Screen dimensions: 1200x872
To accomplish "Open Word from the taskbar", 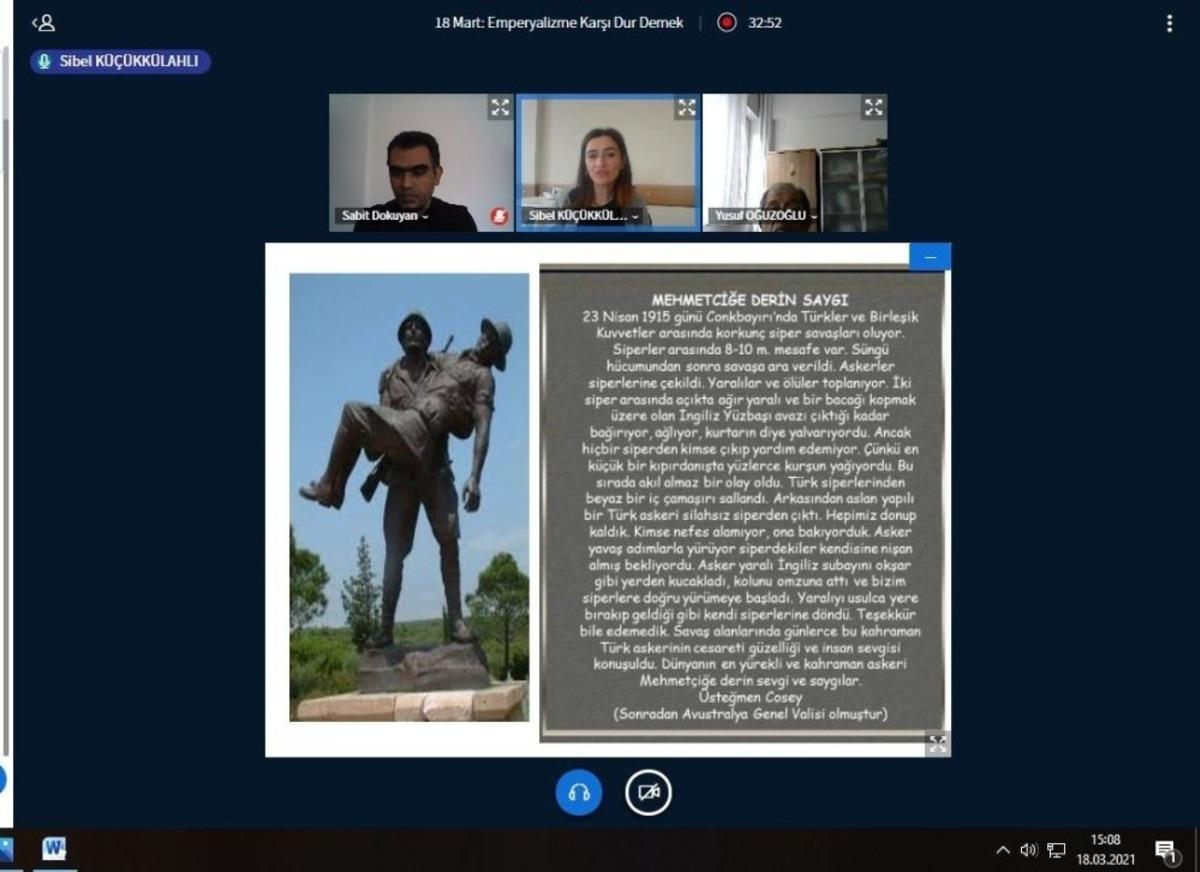I will pyautogui.click(x=54, y=850).
